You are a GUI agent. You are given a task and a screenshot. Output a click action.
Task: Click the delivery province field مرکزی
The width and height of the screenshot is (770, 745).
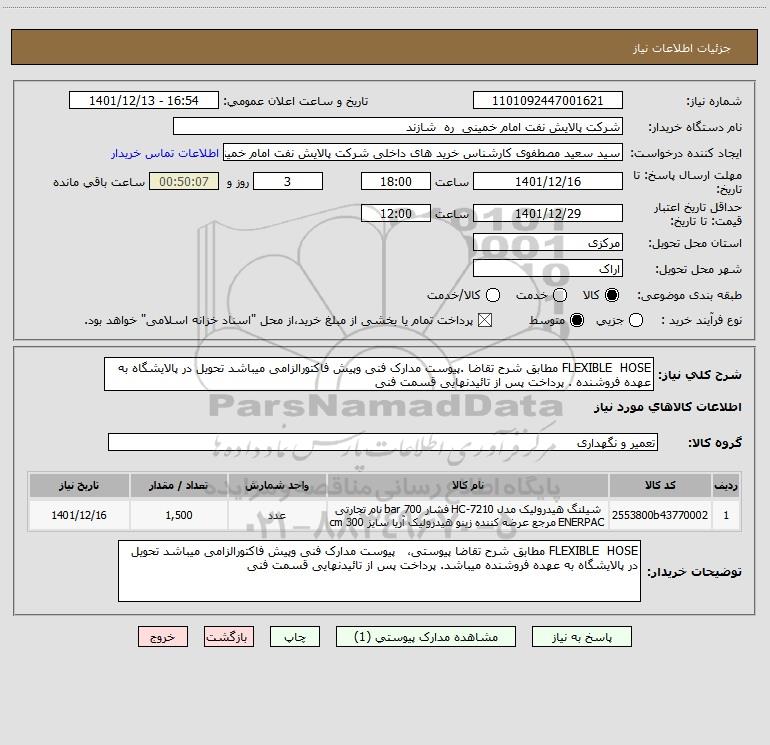coord(548,243)
